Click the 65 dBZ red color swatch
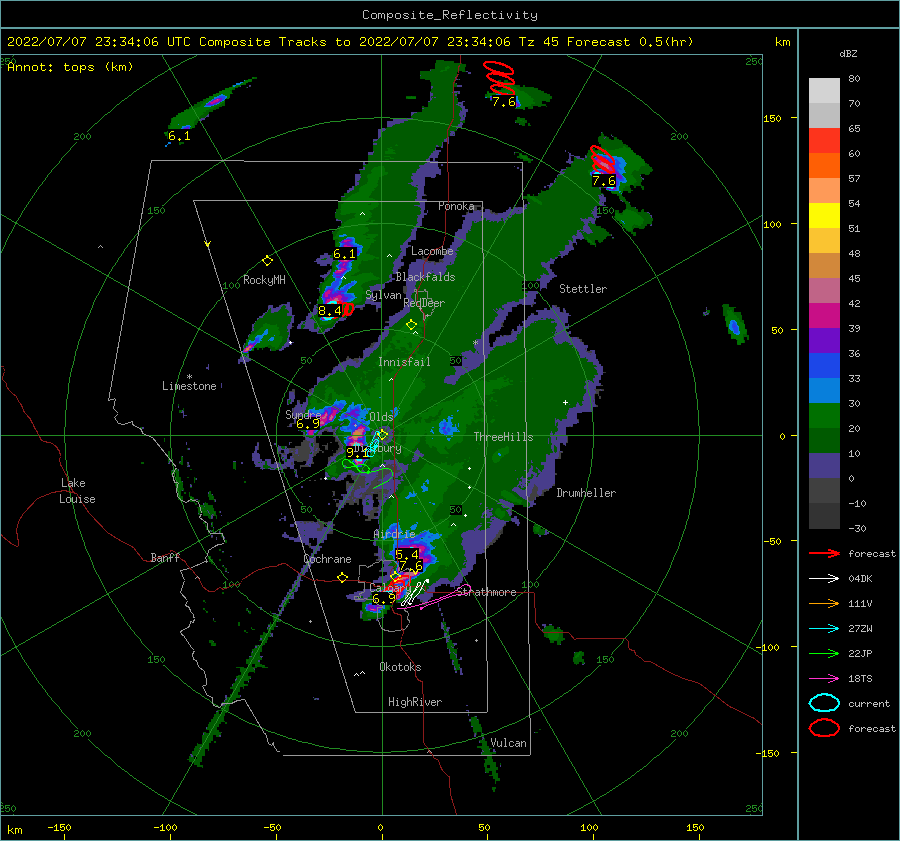 click(824, 140)
